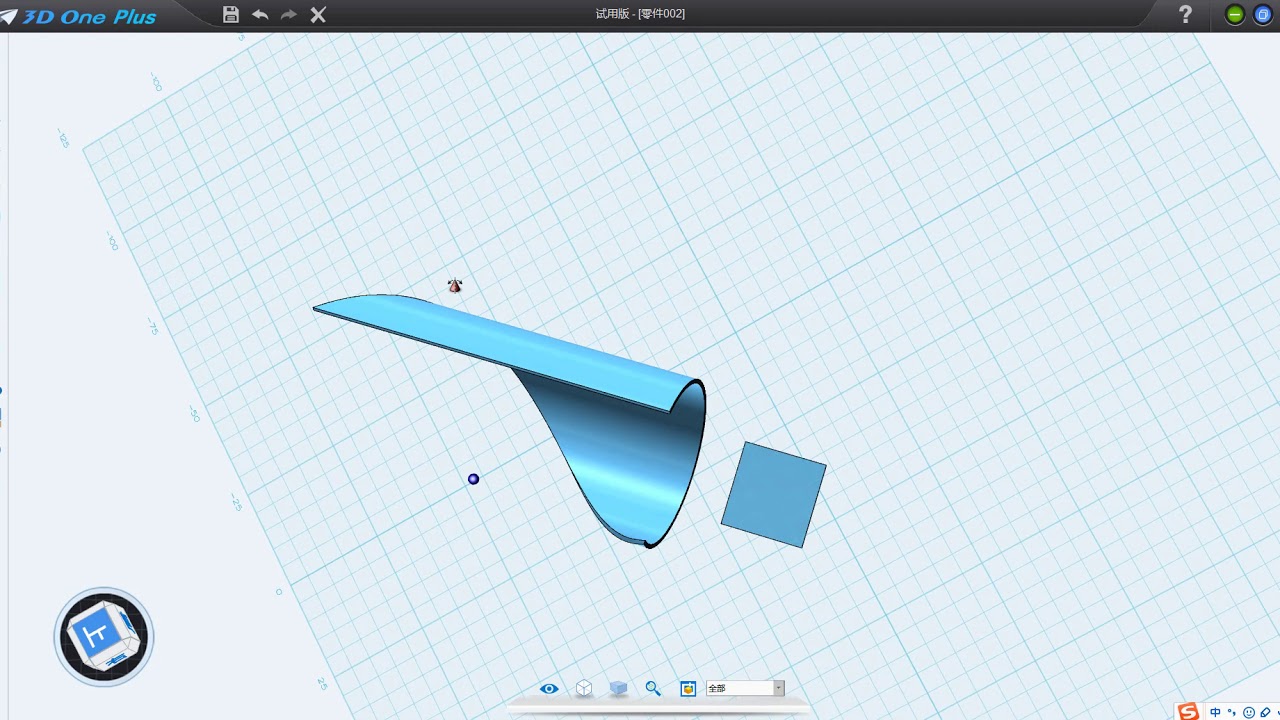Click the IME pen skin tool icon
The image size is (1280, 720).
click(x=1265, y=712)
